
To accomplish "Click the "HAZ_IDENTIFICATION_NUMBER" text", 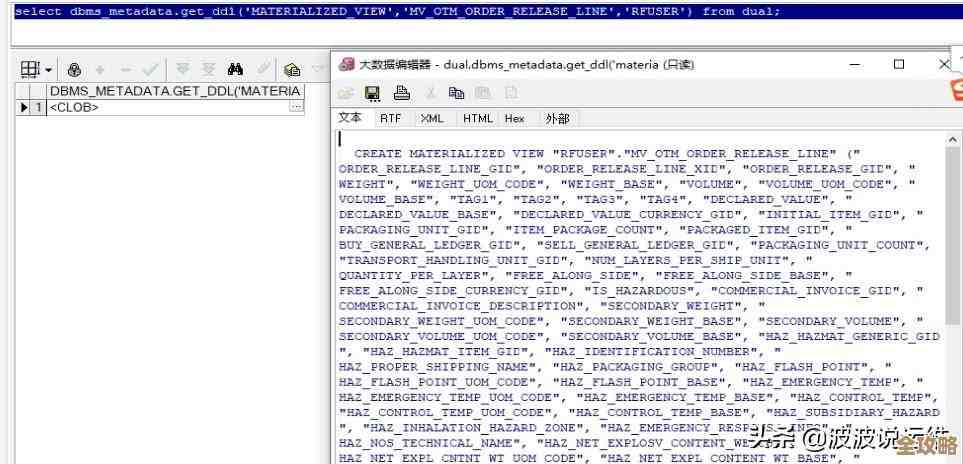I will tap(651, 351).
